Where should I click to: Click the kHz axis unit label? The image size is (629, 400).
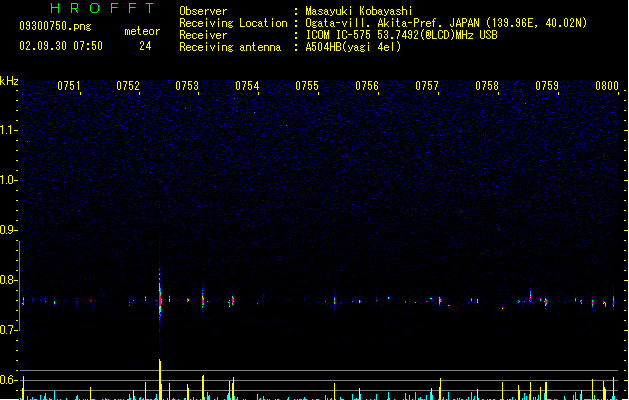[x=9, y=81]
